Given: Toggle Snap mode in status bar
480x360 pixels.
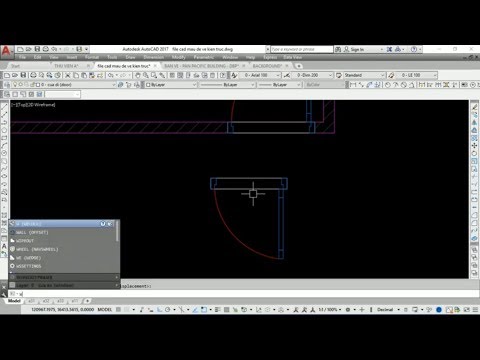Looking at the screenshot, I should (127, 310).
